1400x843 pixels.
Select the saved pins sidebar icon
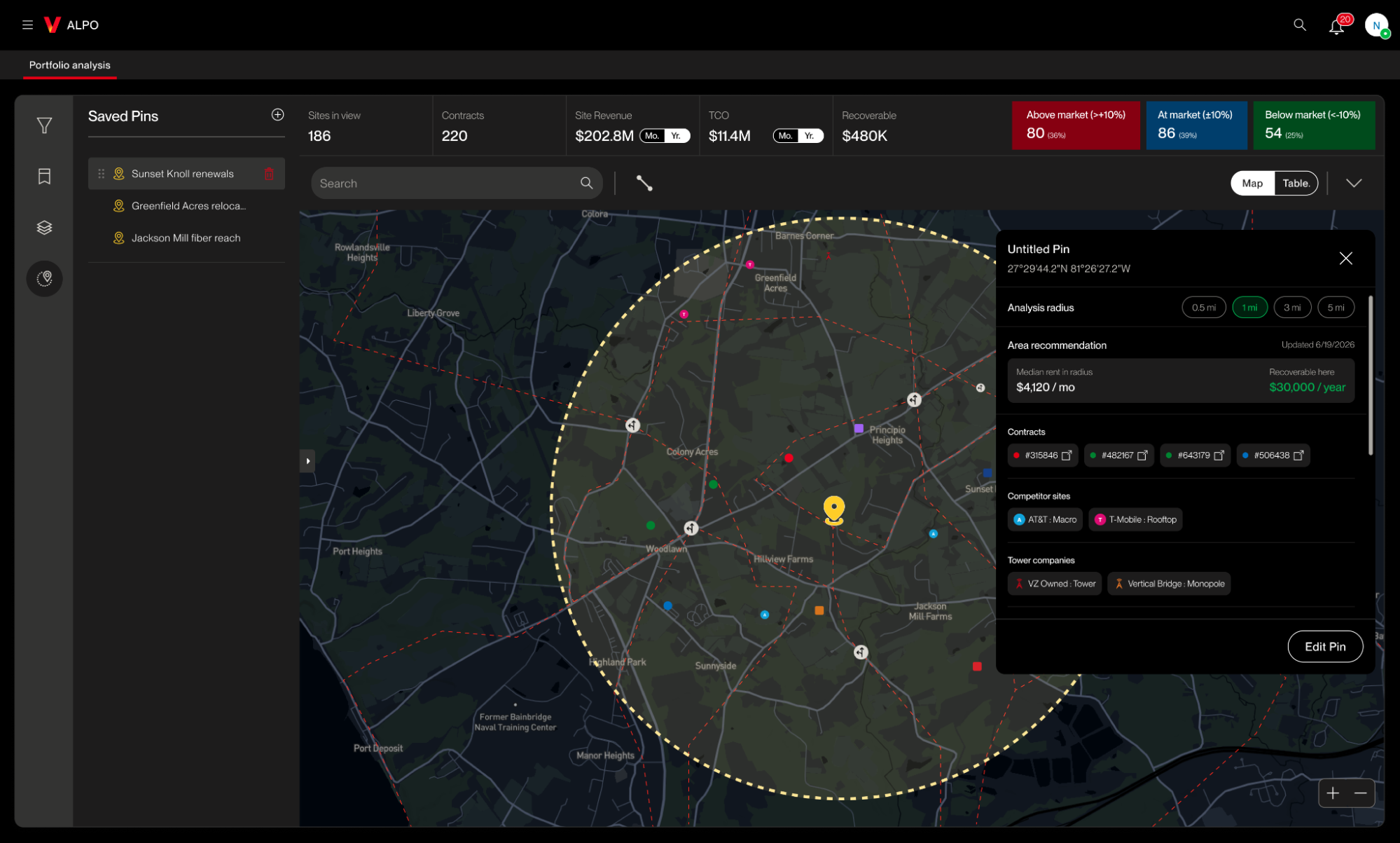pyautogui.click(x=44, y=279)
